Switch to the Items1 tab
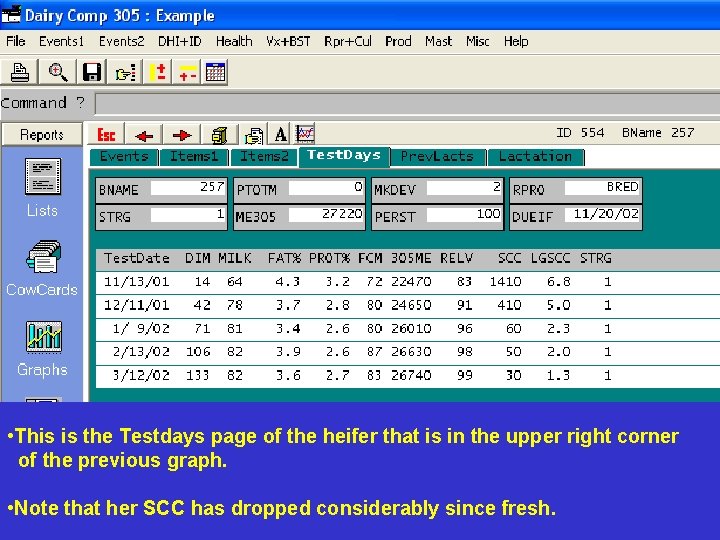This screenshot has width=720, height=540. [193, 157]
